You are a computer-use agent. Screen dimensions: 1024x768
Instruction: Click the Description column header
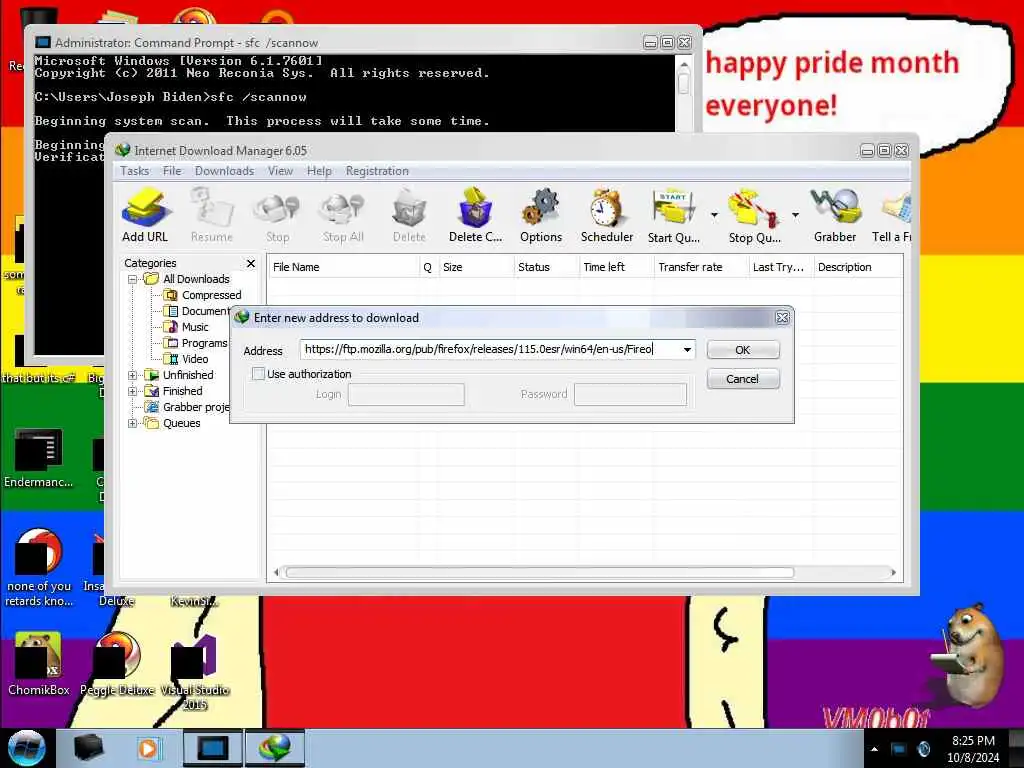858,267
